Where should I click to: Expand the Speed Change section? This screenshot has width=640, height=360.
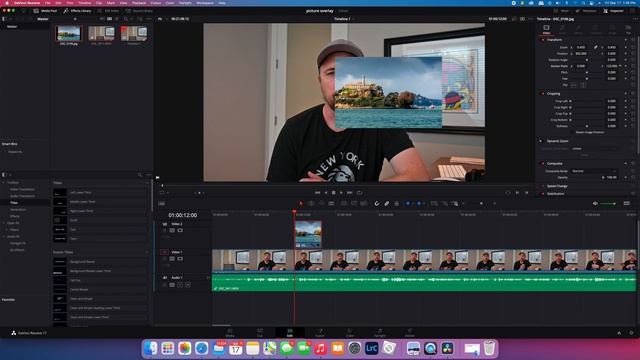557,186
